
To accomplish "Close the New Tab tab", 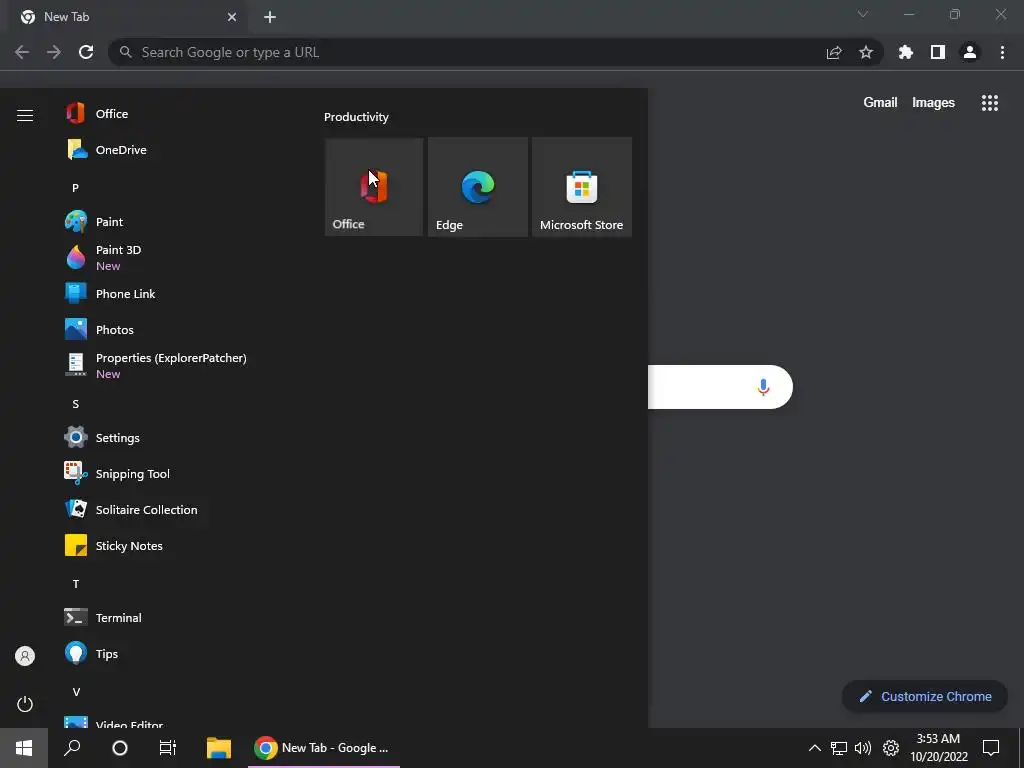I will point(232,17).
